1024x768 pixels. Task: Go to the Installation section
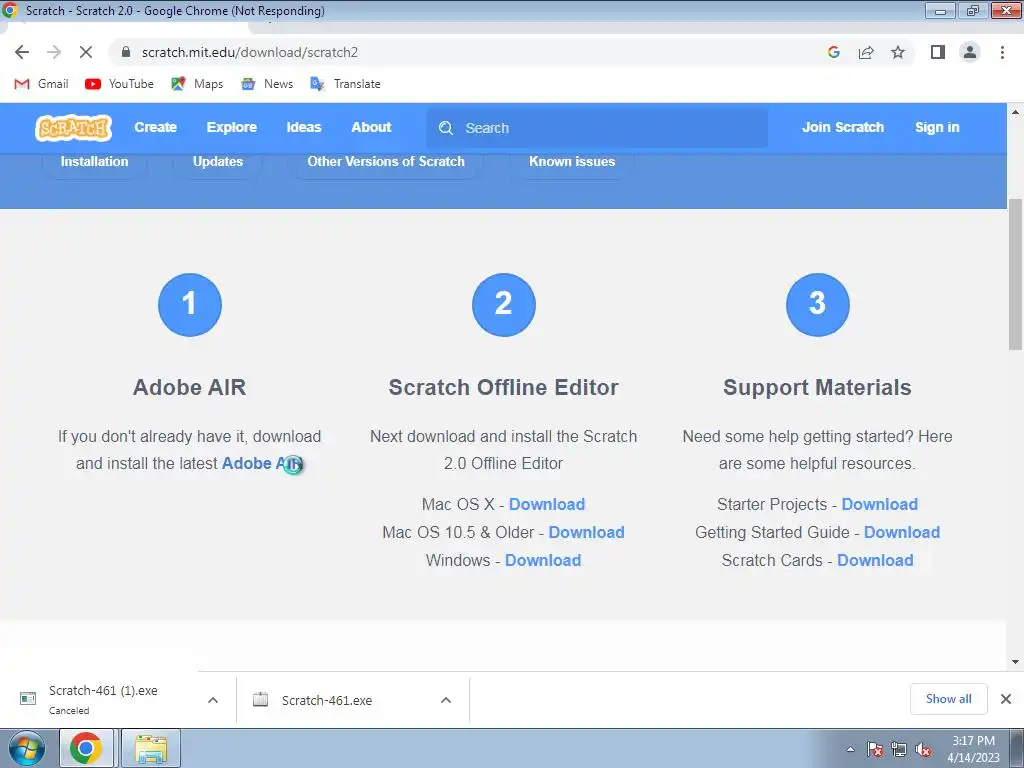tap(95, 161)
